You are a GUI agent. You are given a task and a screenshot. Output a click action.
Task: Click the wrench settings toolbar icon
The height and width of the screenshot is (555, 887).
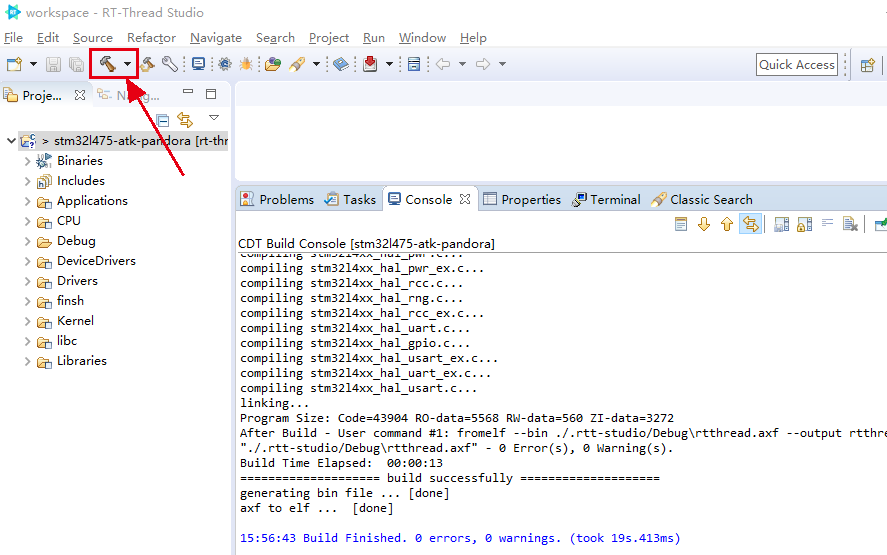[x=170, y=64]
